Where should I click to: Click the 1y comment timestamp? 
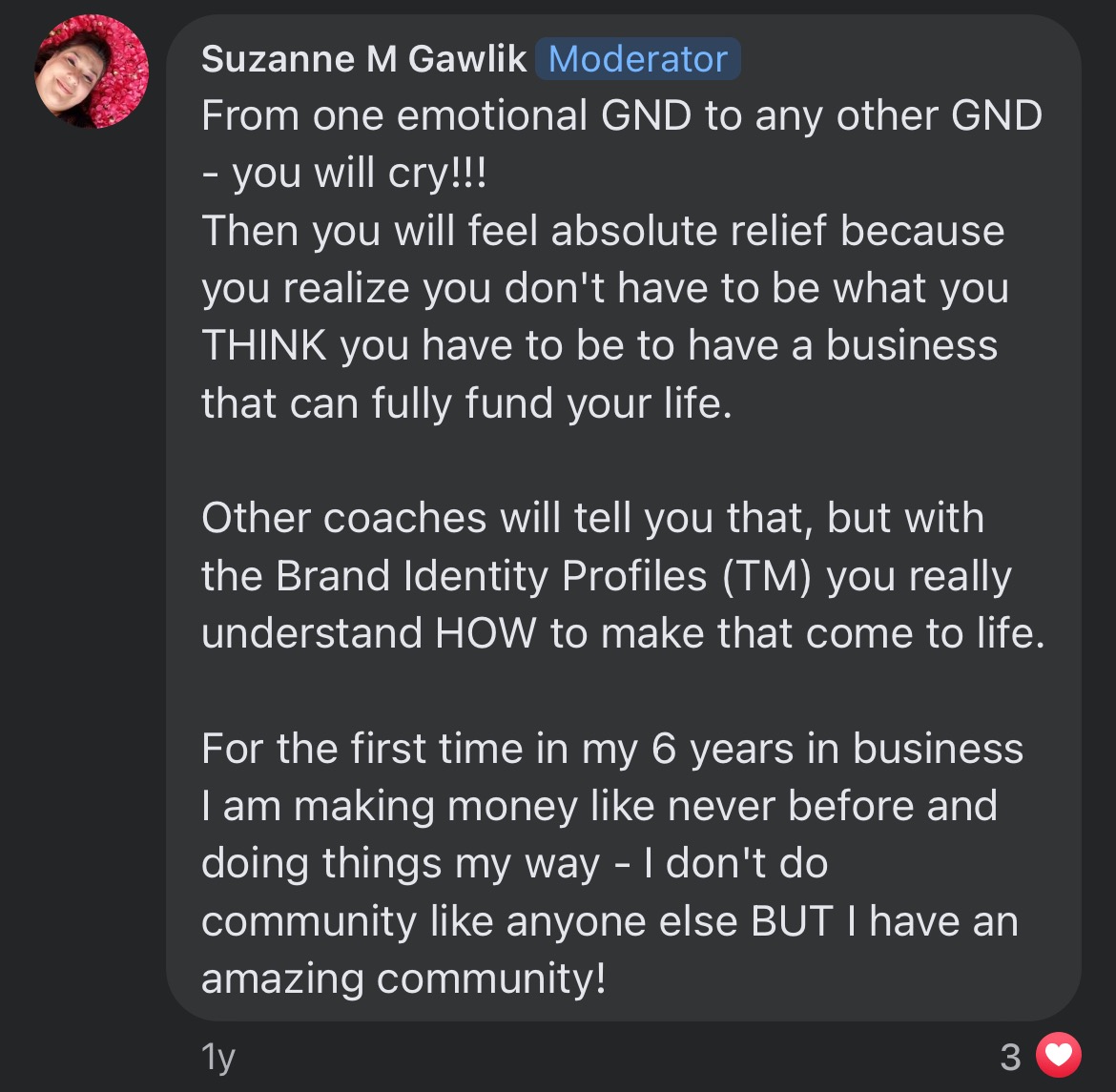[217, 1057]
